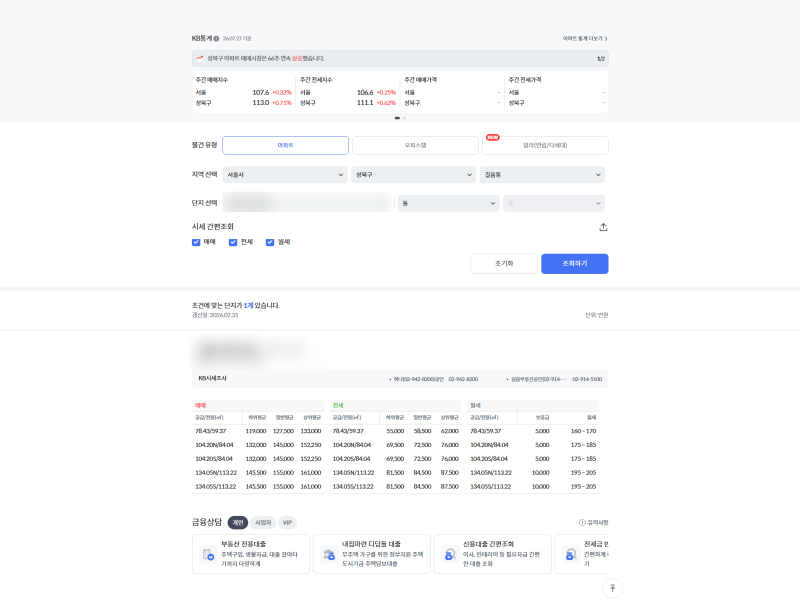The width and height of the screenshot is (800, 605).
Task: Click the info icon next to KB통계
Action: coord(216,39)
